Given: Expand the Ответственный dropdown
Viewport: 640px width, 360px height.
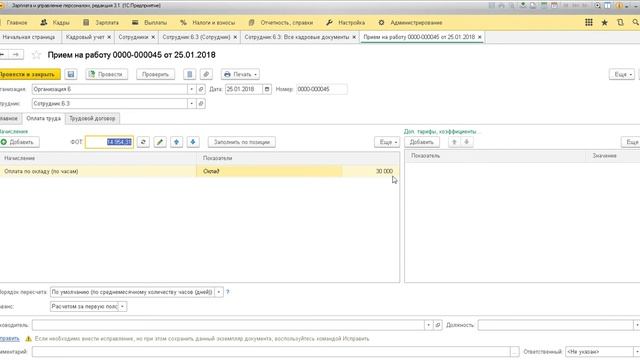Looking at the screenshot, I should point(636,351).
